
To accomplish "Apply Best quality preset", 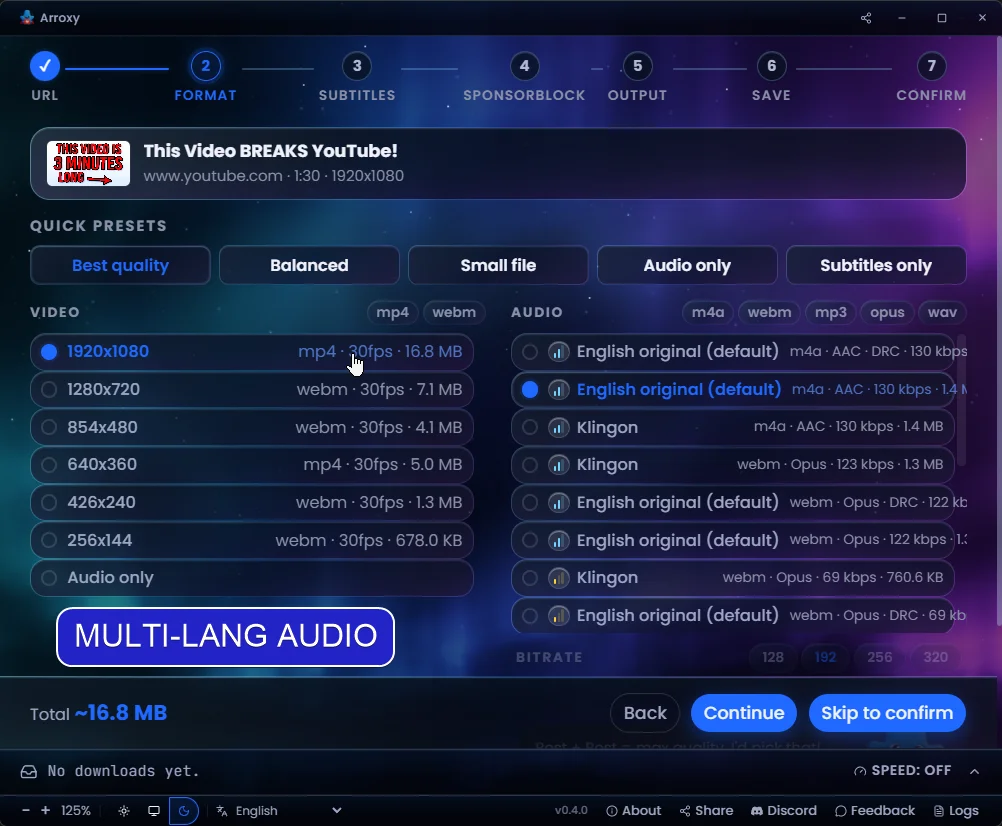I will (120, 265).
